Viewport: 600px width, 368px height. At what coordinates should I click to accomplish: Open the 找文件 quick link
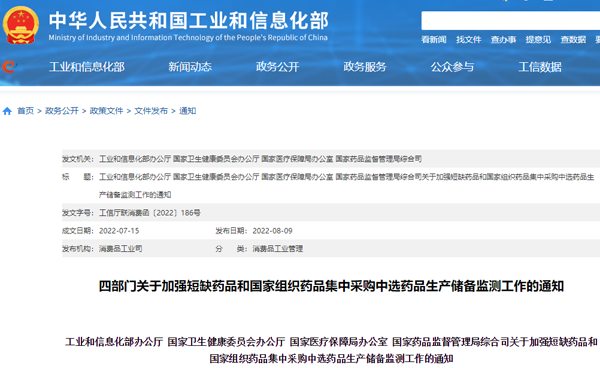coord(468,39)
